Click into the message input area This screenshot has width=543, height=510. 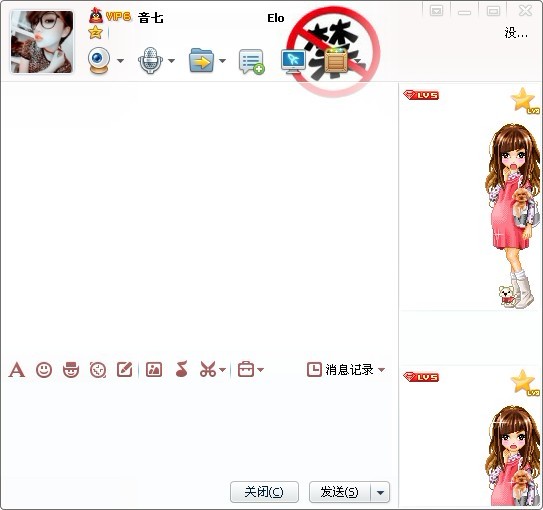[x=199, y=428]
